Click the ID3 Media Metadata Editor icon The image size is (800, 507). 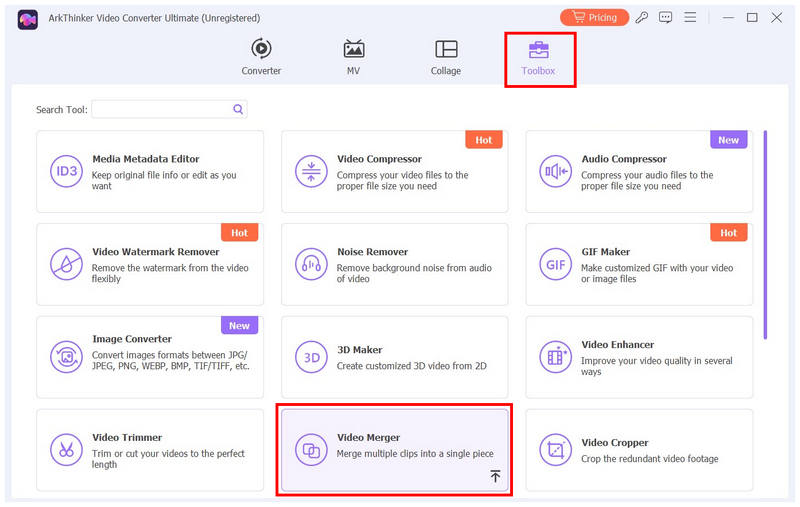click(66, 171)
